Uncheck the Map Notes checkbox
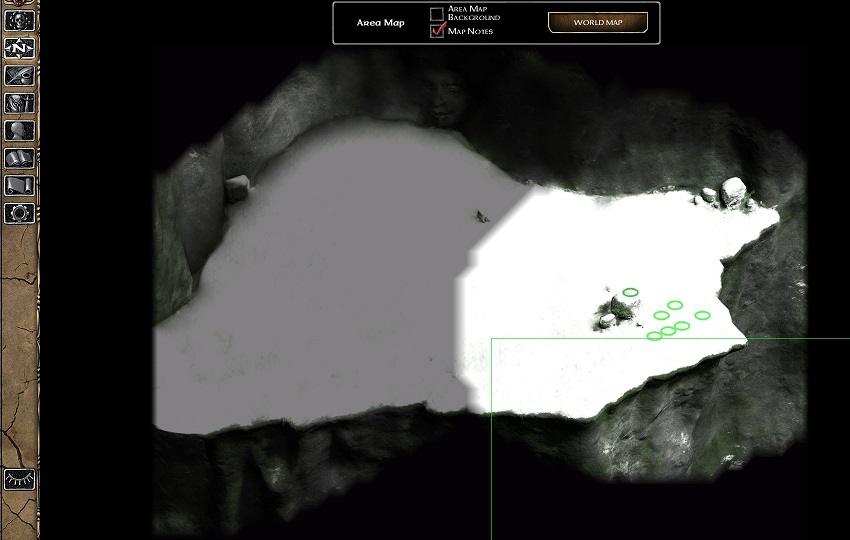This screenshot has width=850, height=540. pyautogui.click(x=437, y=30)
